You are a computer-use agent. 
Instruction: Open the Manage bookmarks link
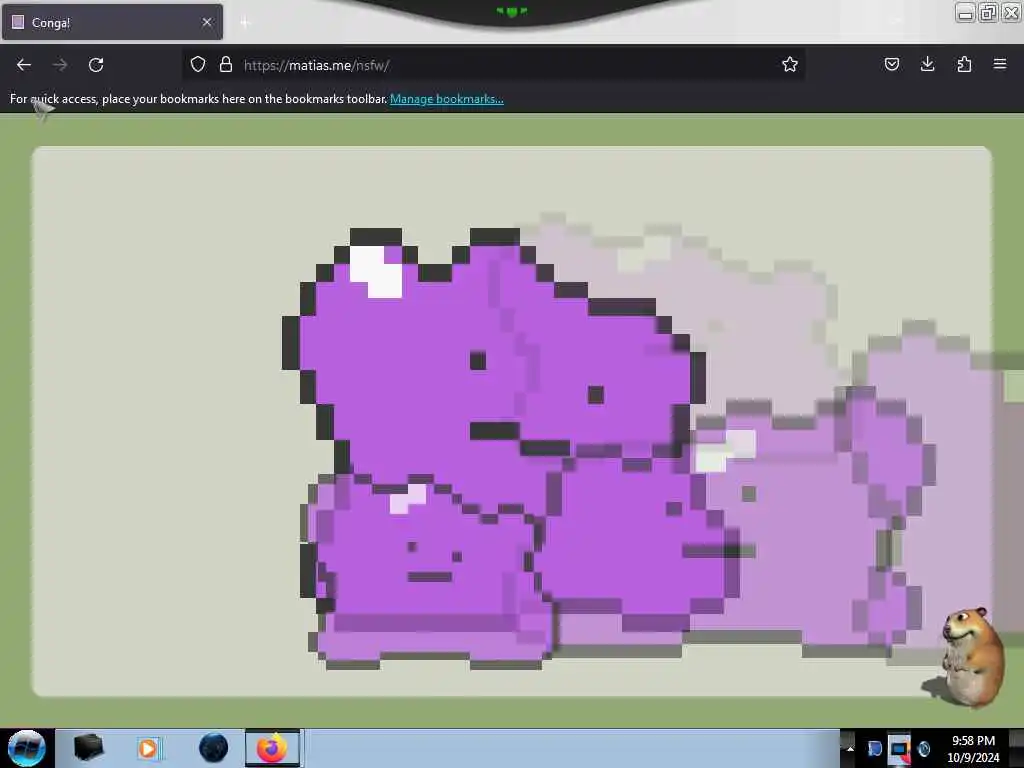click(x=447, y=99)
